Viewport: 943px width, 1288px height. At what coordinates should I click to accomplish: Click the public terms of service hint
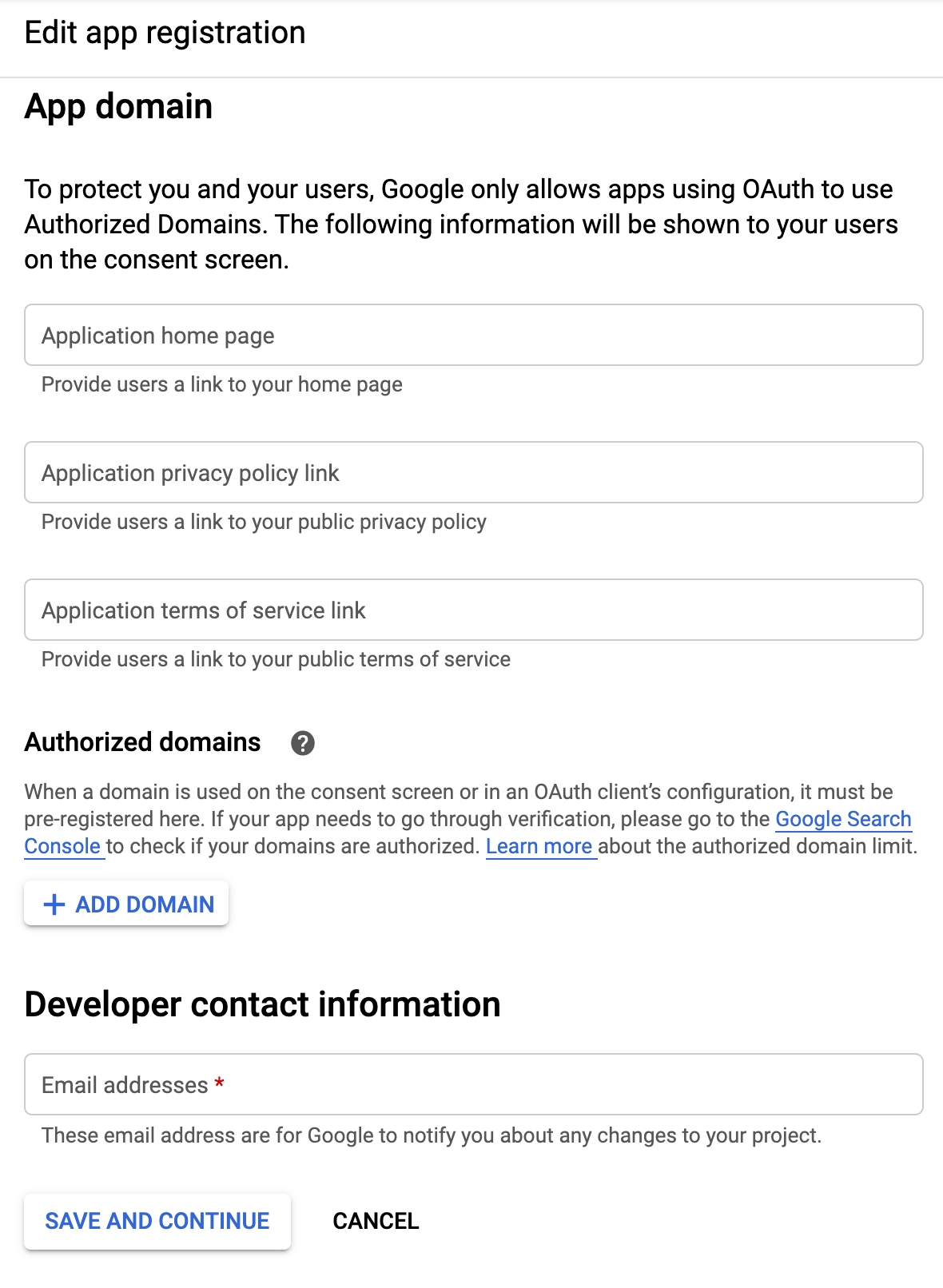pos(277,659)
